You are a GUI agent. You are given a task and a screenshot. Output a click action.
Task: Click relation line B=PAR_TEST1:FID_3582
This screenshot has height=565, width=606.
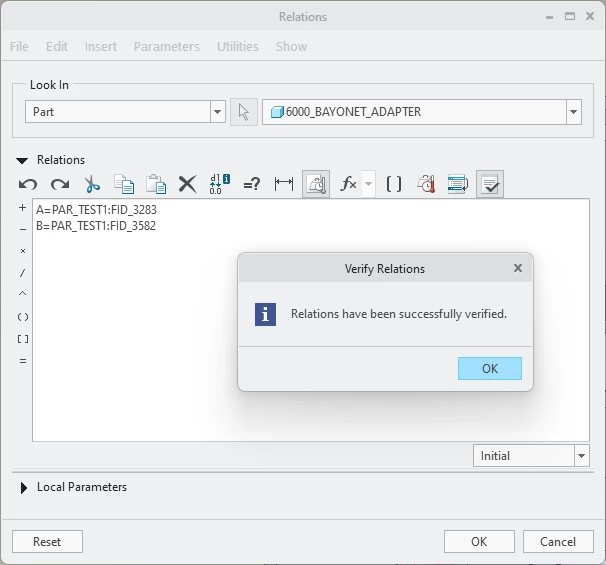click(x=96, y=226)
